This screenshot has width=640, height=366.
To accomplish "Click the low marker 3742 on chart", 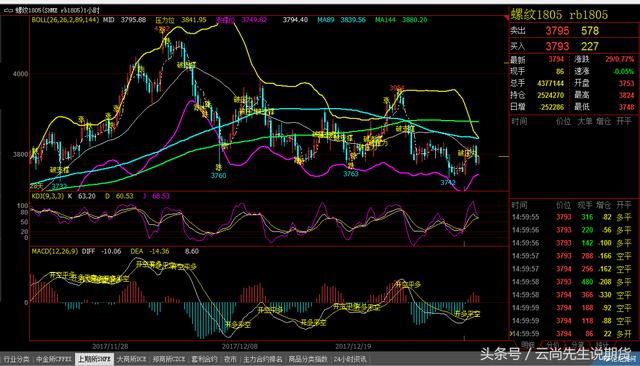I will click(448, 183).
